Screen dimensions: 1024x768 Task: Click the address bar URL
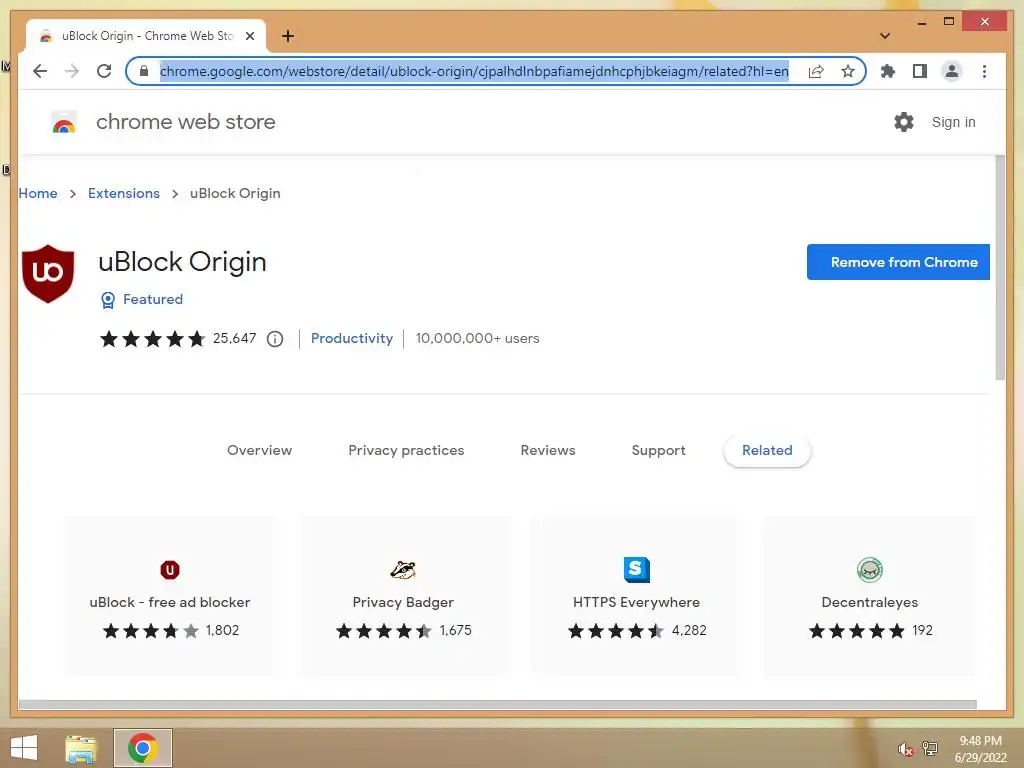[x=474, y=71]
